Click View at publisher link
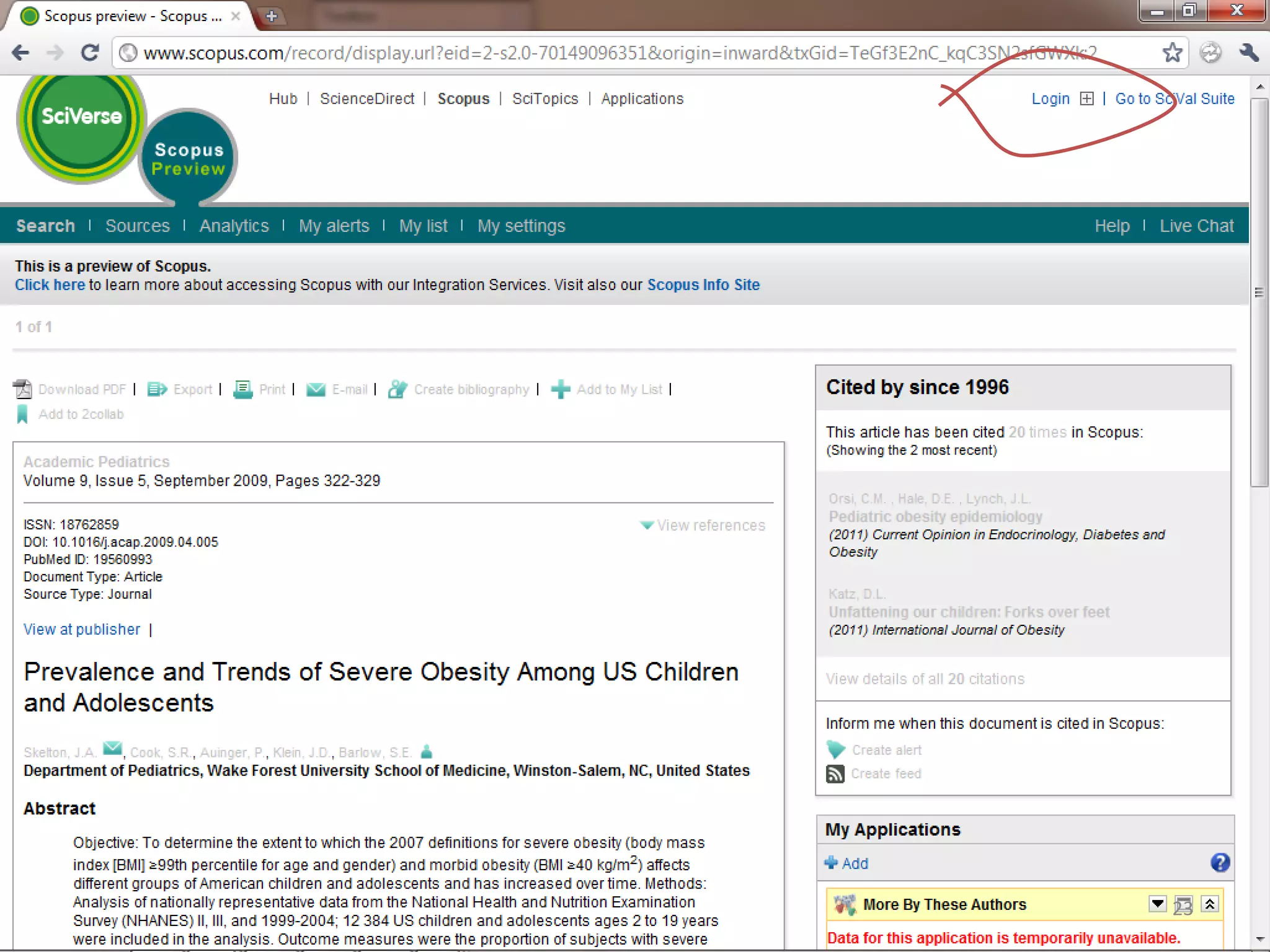Screen dimensions: 1270x952 pos(82,629)
